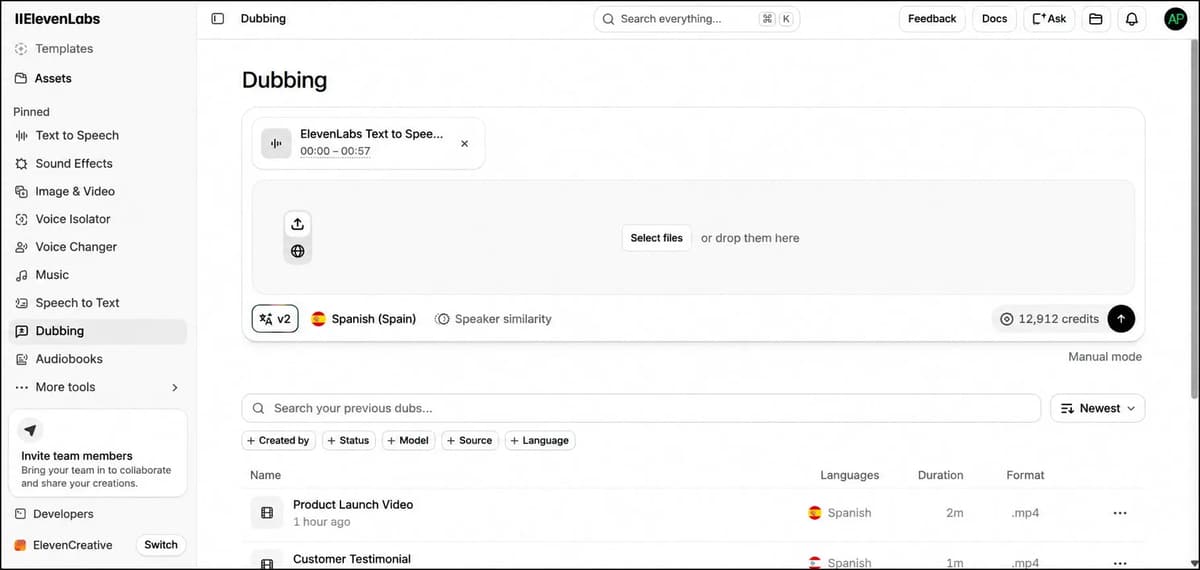Click the upload file icon
The image size is (1200, 570).
coord(297,224)
